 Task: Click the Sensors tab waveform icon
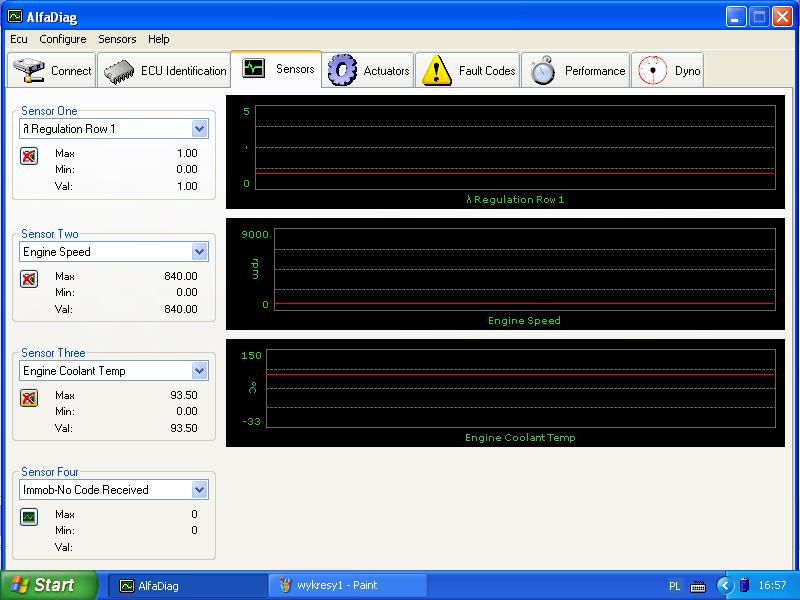pos(253,68)
